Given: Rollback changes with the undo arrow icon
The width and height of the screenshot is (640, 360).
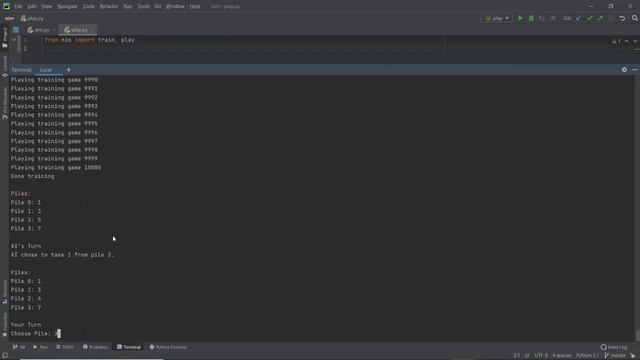Looking at the screenshot, I should click(622, 18).
